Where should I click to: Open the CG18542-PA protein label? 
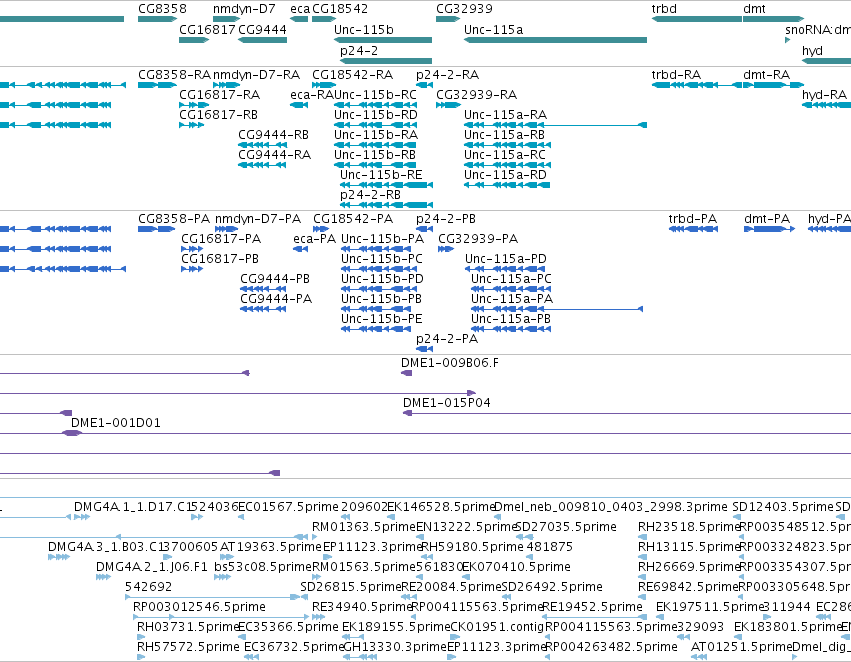tap(353, 219)
